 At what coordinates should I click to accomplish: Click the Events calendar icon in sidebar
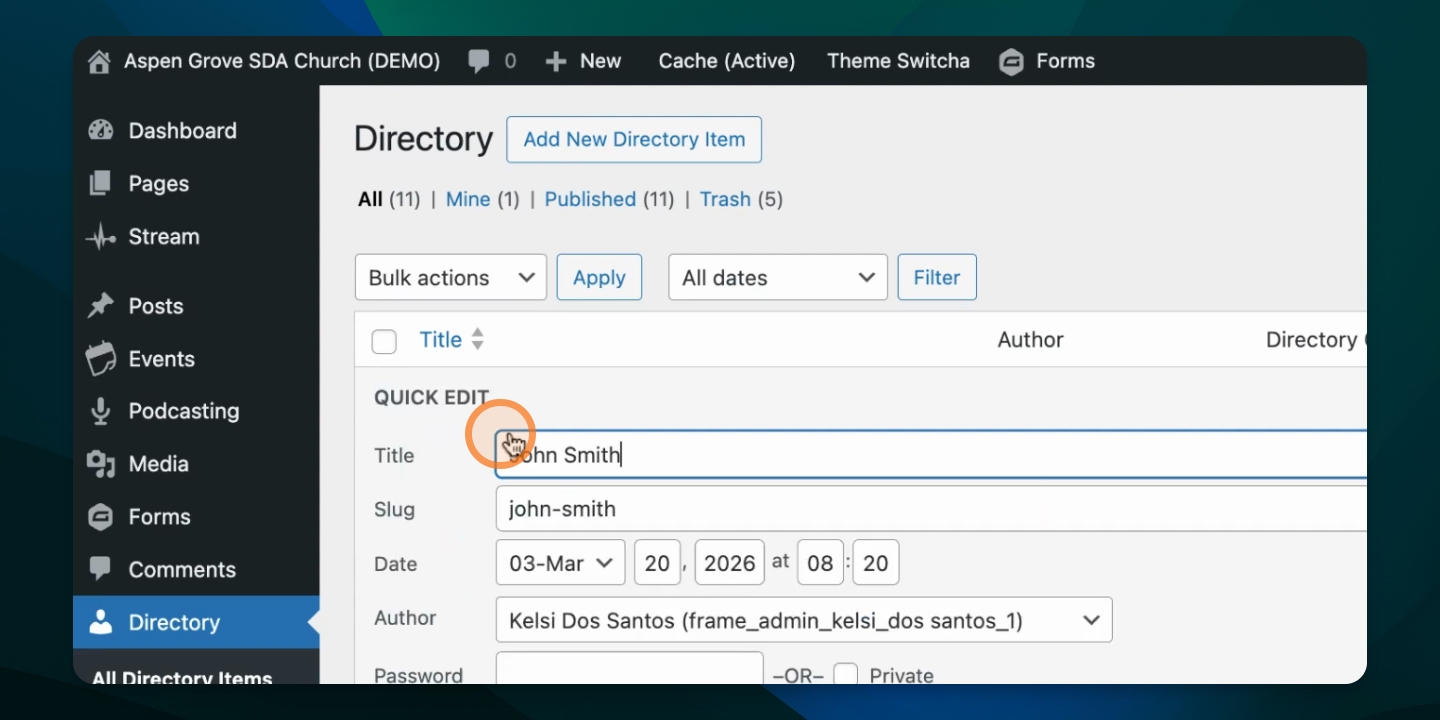pos(101,358)
